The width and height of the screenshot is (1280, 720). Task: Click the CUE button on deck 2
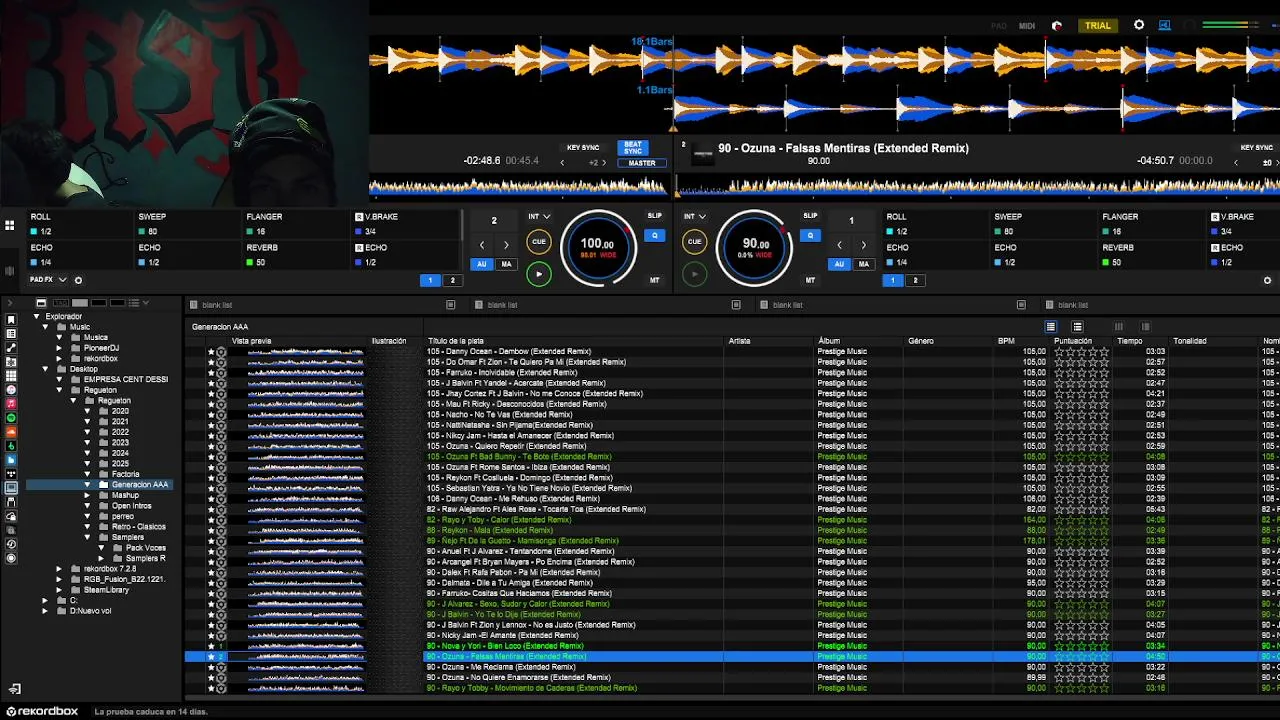click(694, 241)
